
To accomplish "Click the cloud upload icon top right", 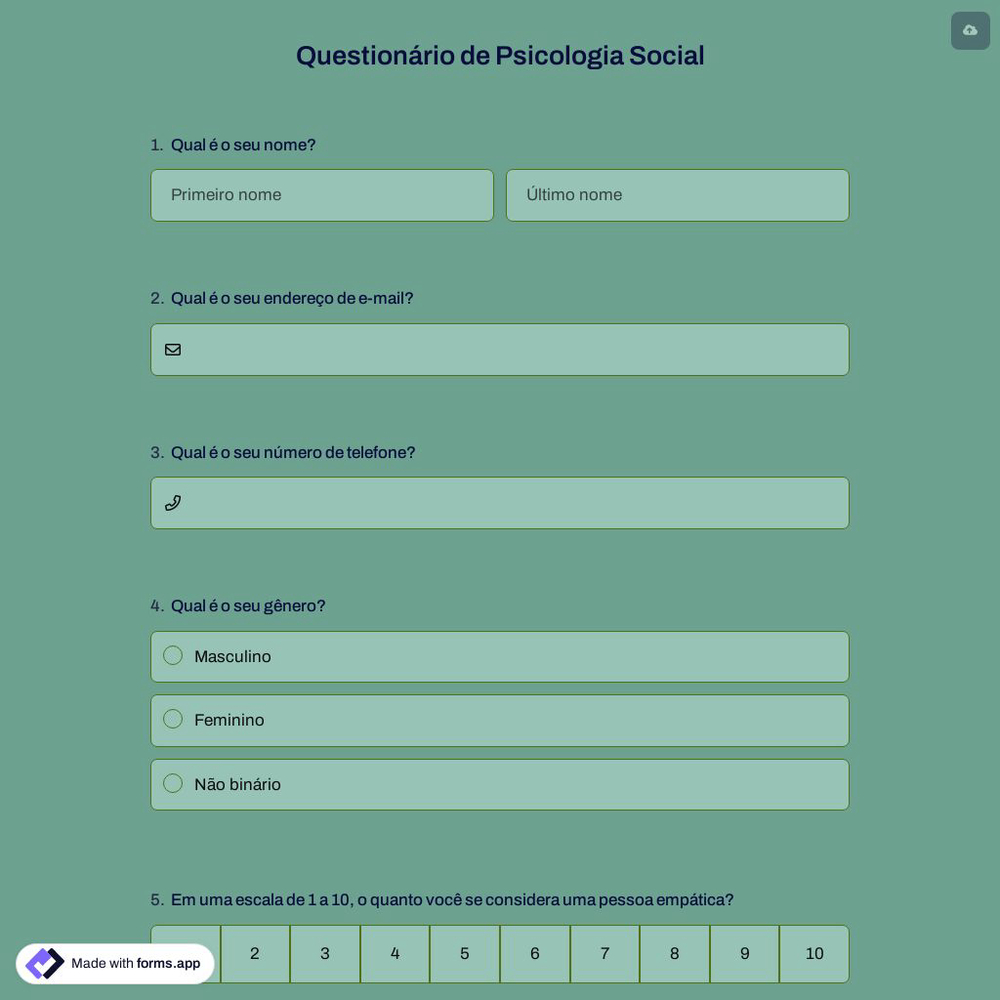I will point(969,29).
